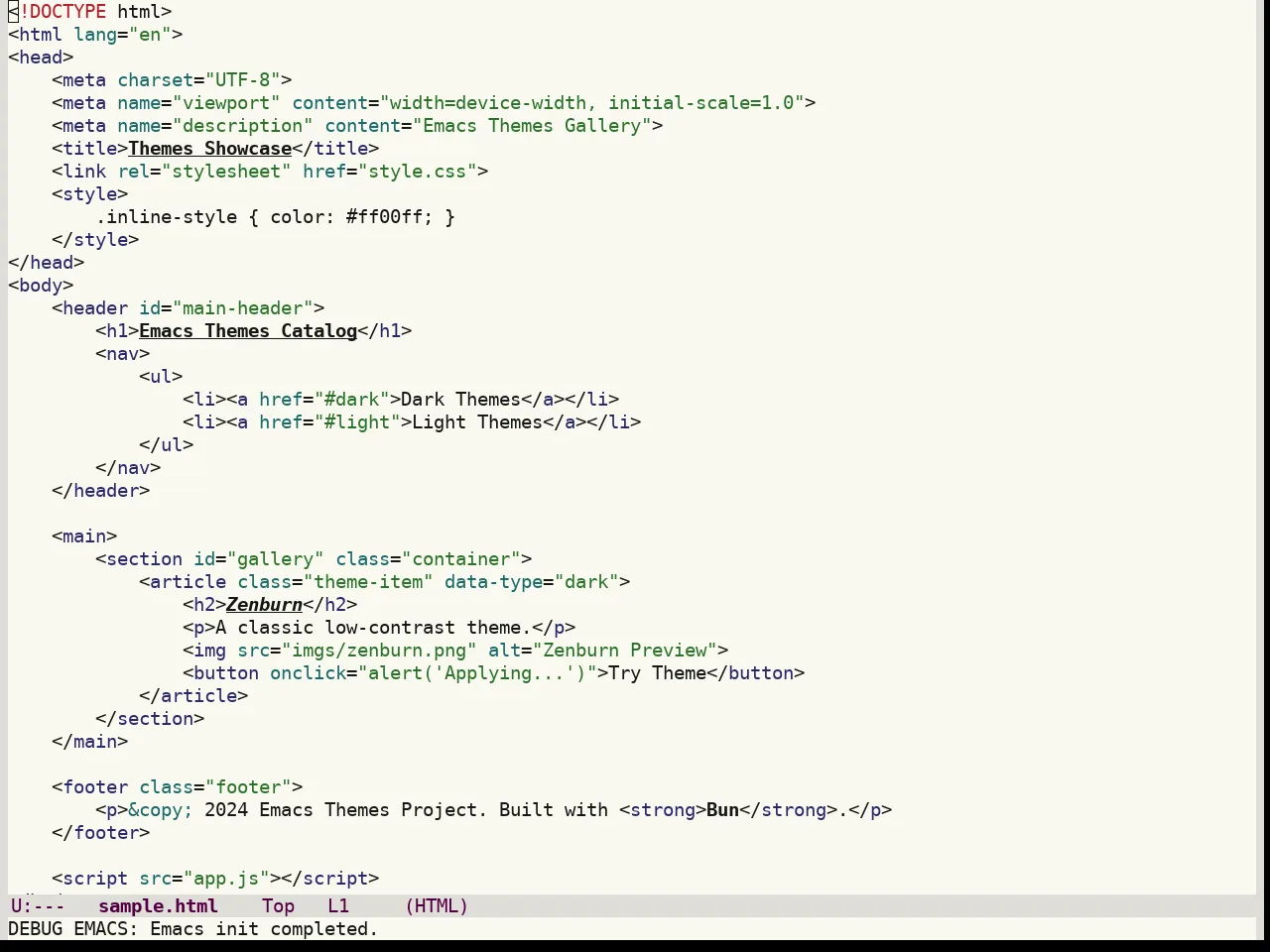The width and height of the screenshot is (1270, 952).
Task: Click the Top position indicator in mode line
Action: click(278, 906)
